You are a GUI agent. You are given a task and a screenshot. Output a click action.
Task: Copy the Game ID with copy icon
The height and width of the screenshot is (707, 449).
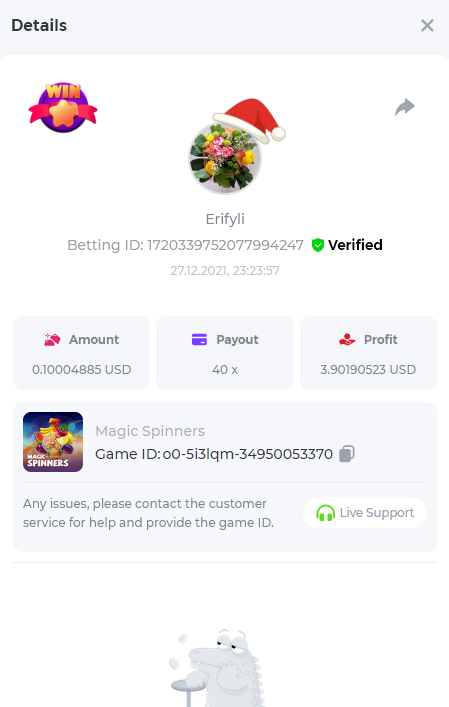pos(347,454)
